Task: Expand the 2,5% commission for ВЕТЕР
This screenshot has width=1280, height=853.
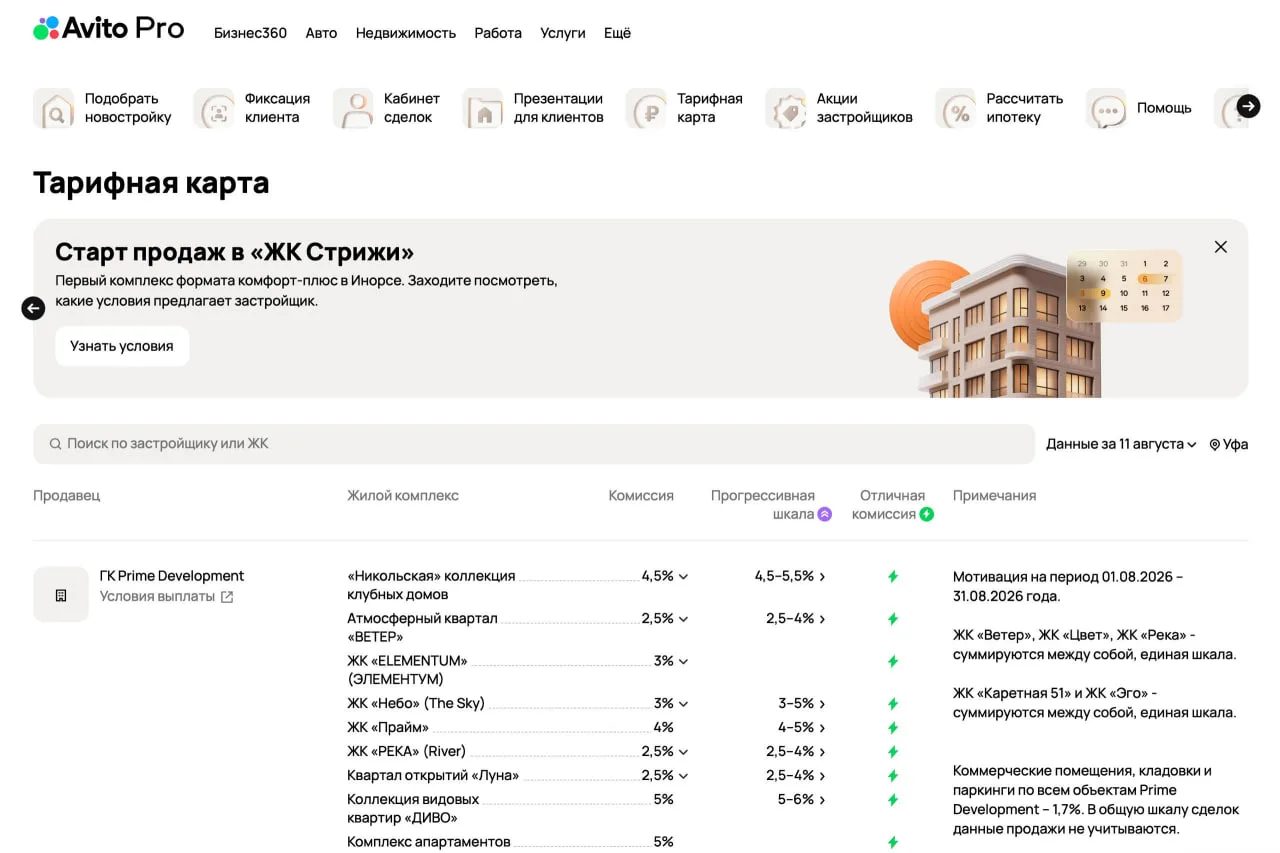Action: point(665,618)
